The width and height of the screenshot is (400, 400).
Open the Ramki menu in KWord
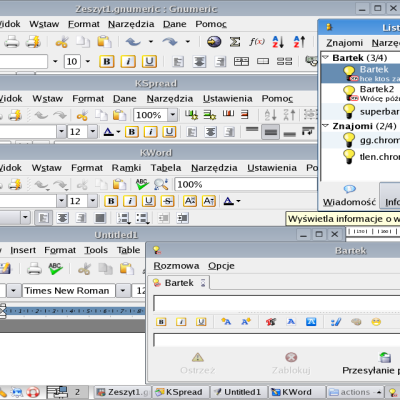[126, 168]
